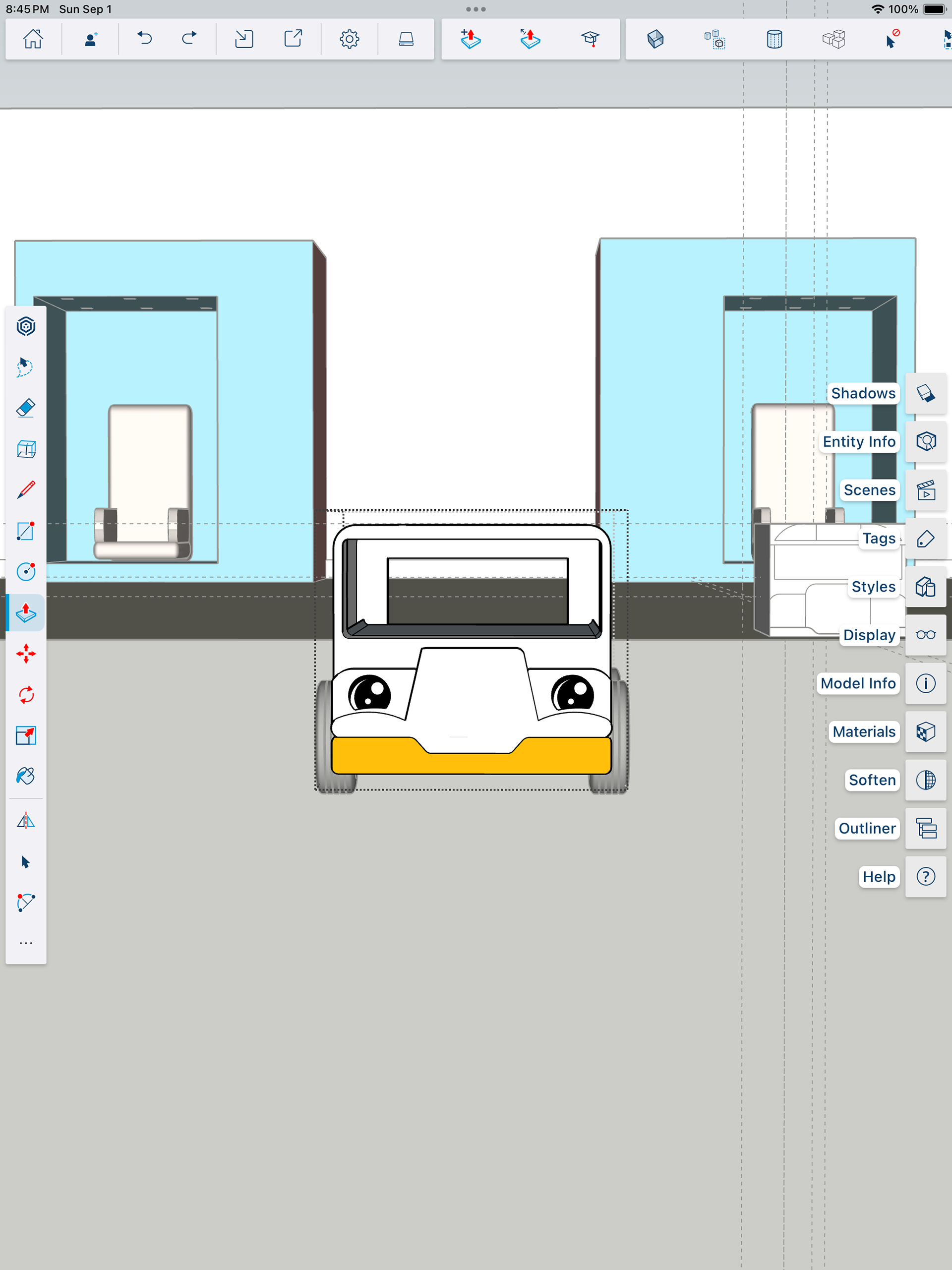Open the Soften edges panel
The image size is (952, 1270).
click(x=926, y=780)
